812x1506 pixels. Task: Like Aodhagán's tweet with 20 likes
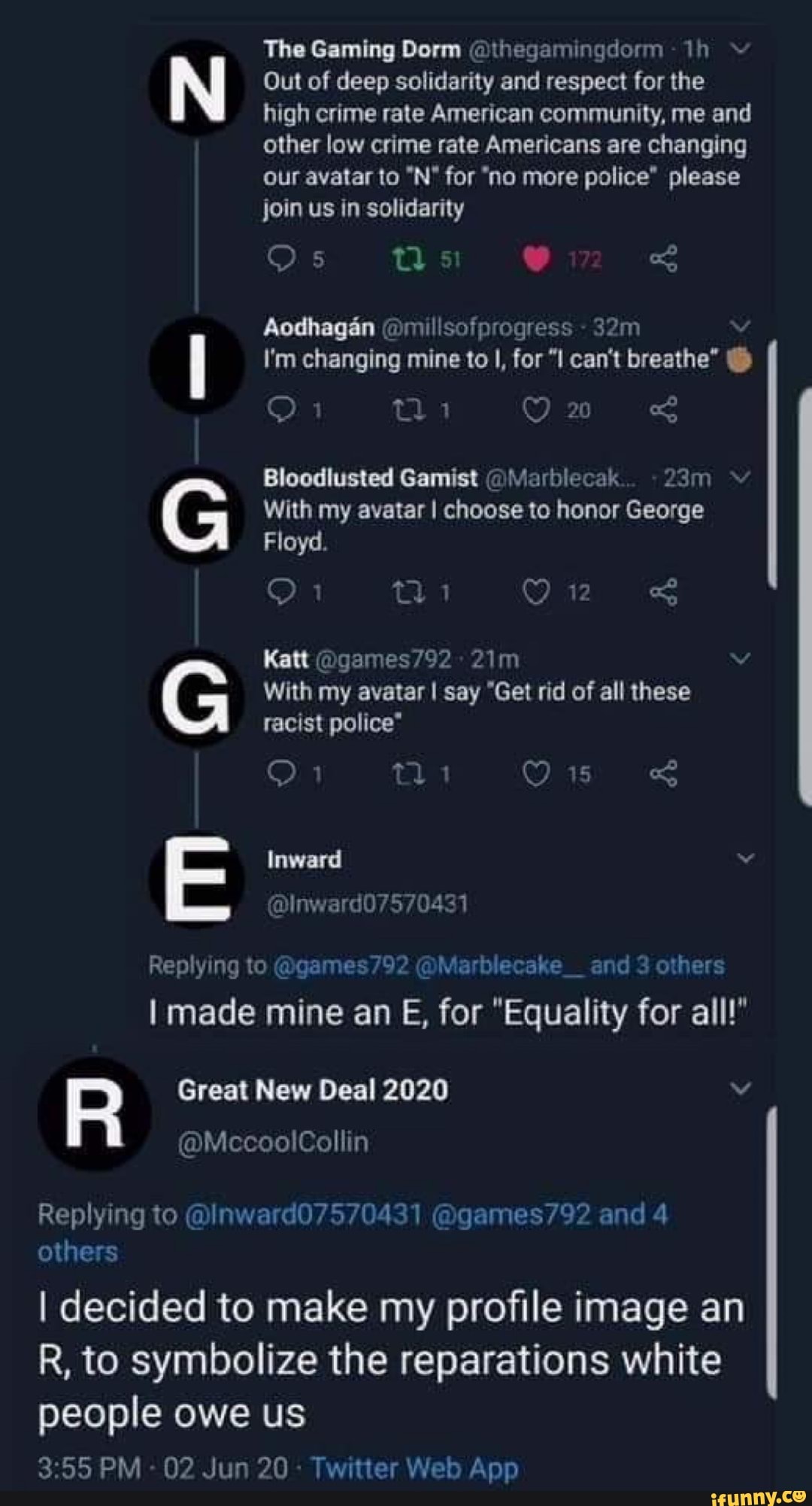click(x=536, y=410)
